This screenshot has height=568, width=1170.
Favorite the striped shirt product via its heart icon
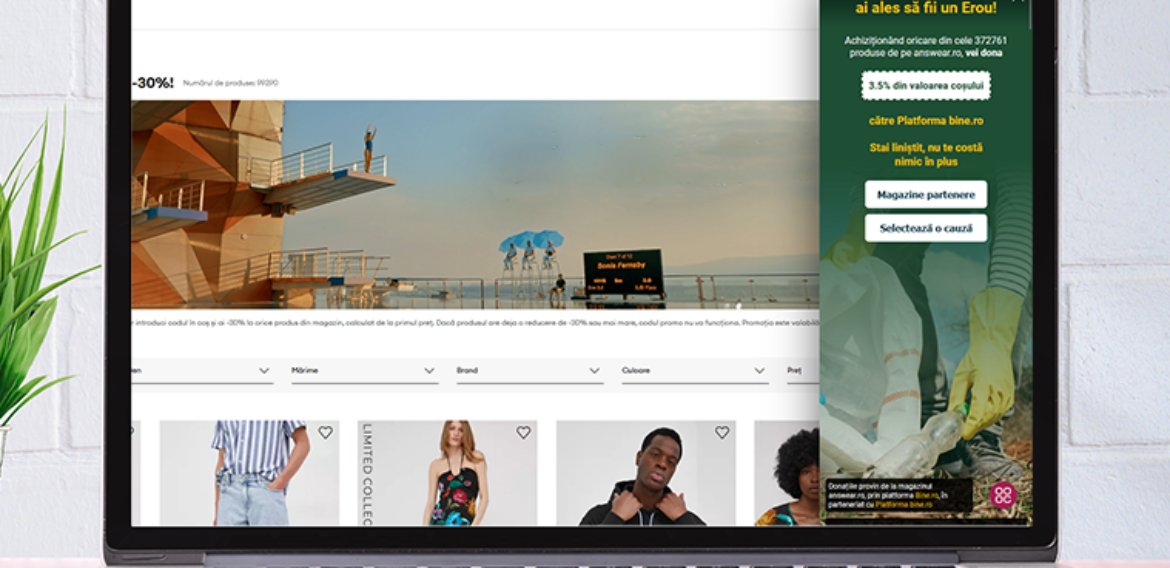[325, 432]
